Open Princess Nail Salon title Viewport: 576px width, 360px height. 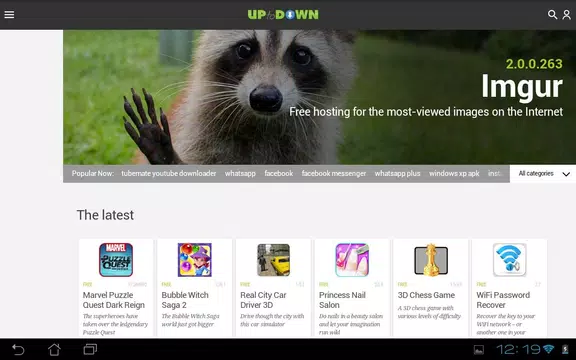(342, 300)
